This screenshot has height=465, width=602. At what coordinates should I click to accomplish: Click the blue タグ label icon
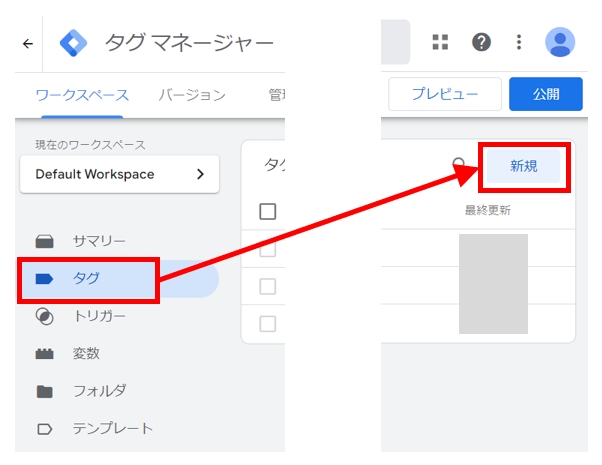44,279
